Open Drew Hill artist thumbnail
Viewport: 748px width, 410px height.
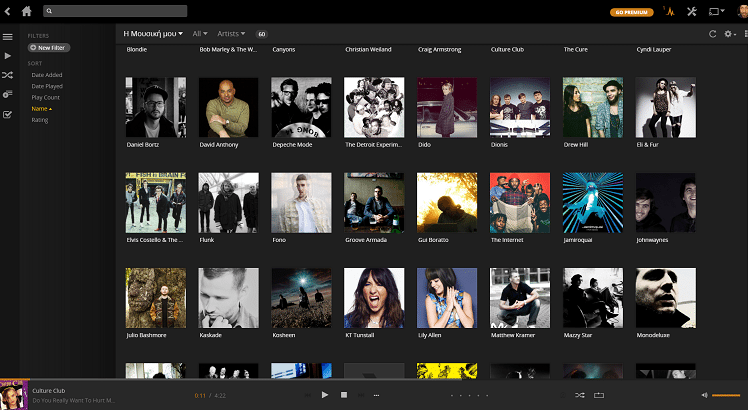pos(593,107)
